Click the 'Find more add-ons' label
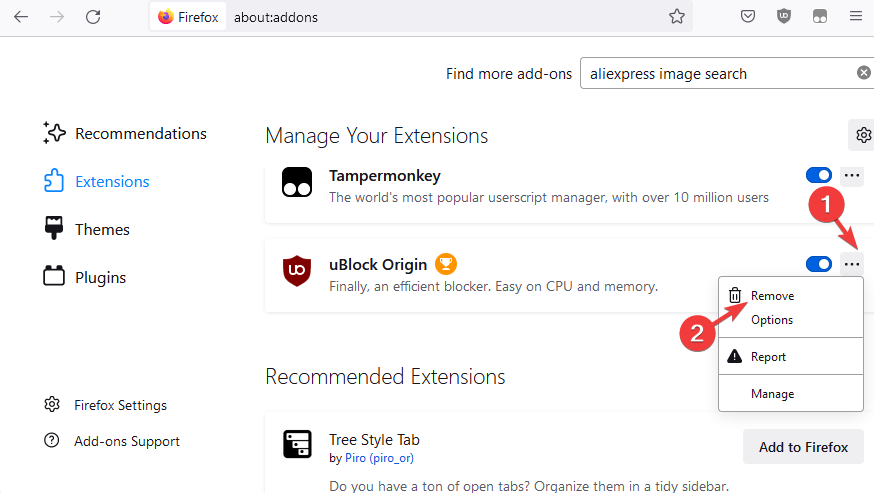 (509, 74)
